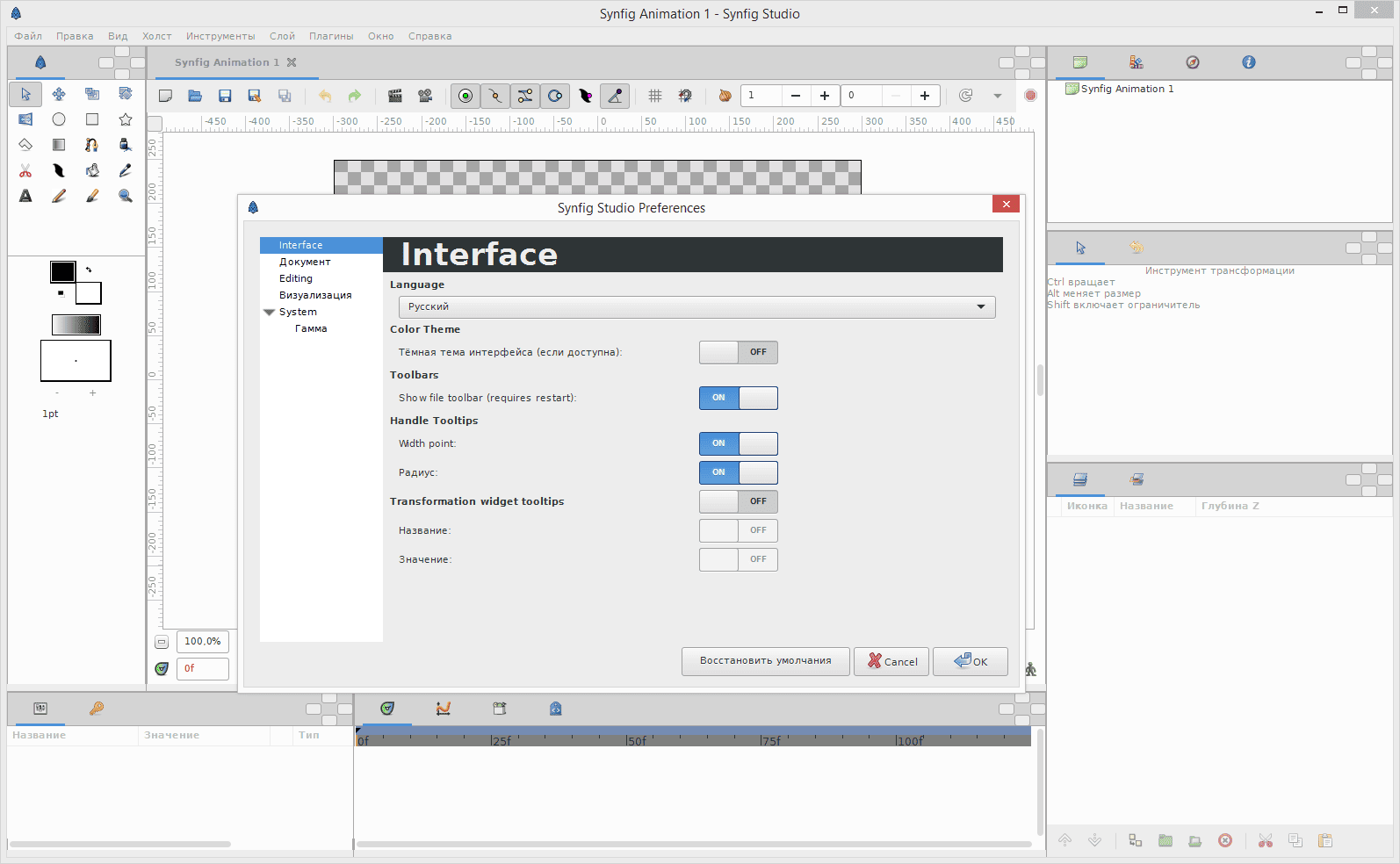This screenshot has height=864, width=1400.
Task: Select the Zoom magnifier tool
Action: tap(126, 196)
